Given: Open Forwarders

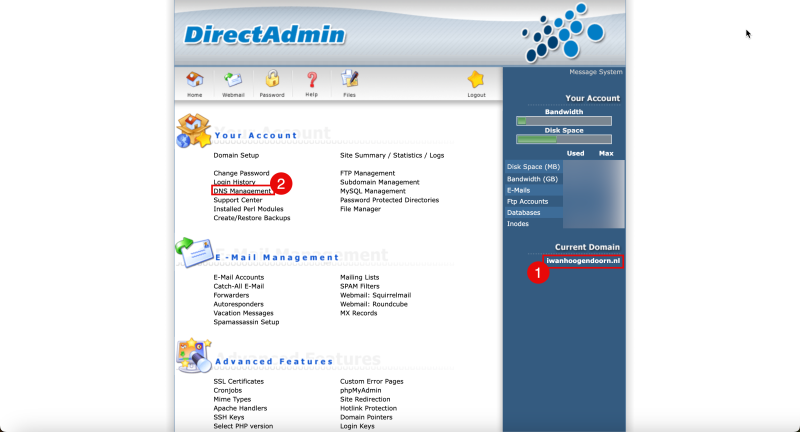Looking at the screenshot, I should pyautogui.click(x=231, y=295).
